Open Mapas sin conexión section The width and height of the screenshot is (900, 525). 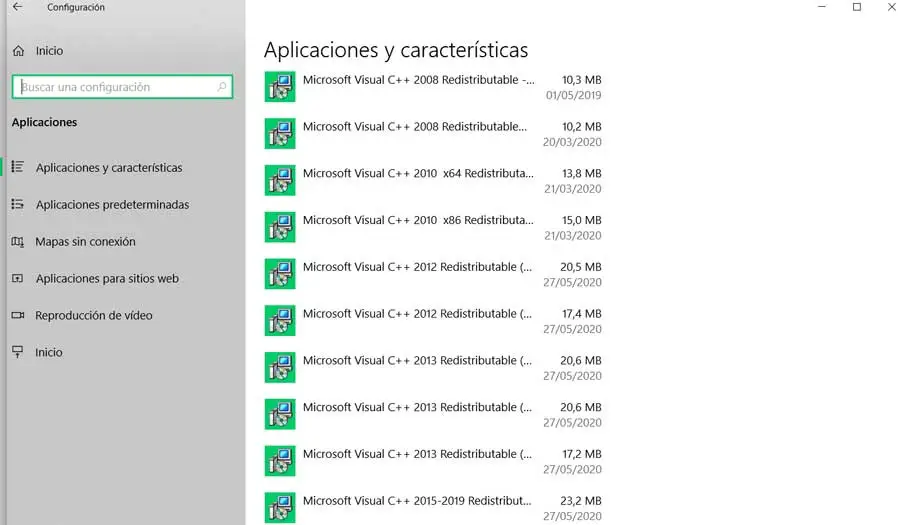[x=86, y=242]
